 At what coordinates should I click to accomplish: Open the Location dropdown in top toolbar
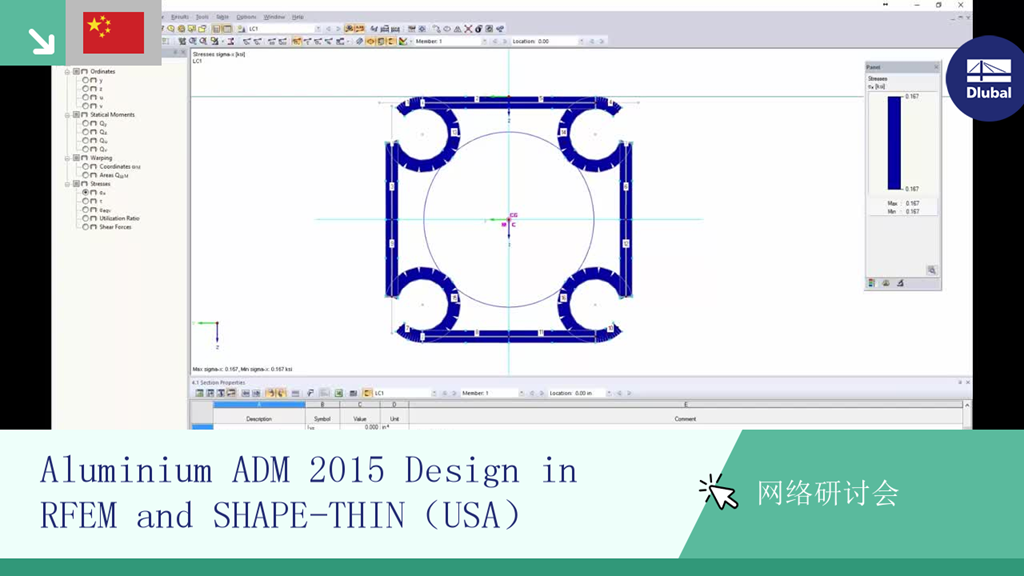pyautogui.click(x=581, y=41)
